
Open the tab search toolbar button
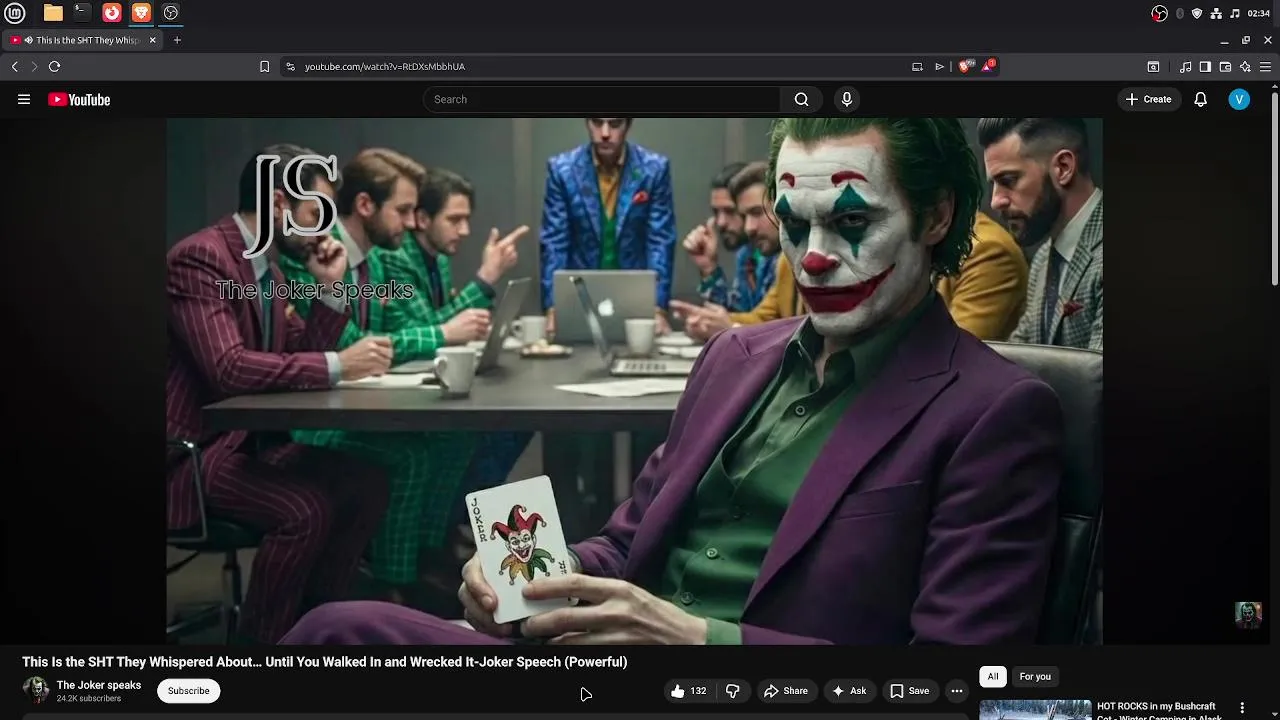1153,66
